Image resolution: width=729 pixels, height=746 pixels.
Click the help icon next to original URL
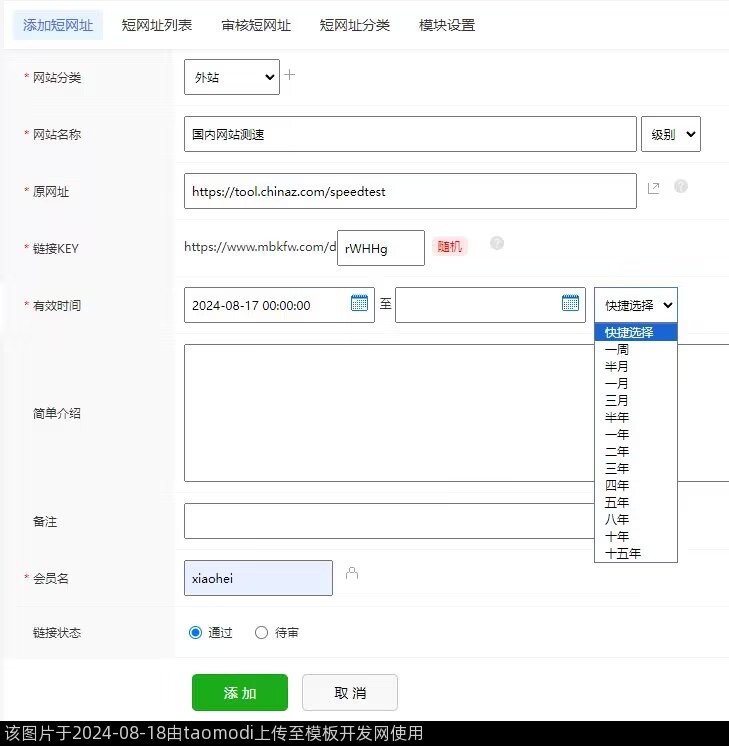pos(681,187)
